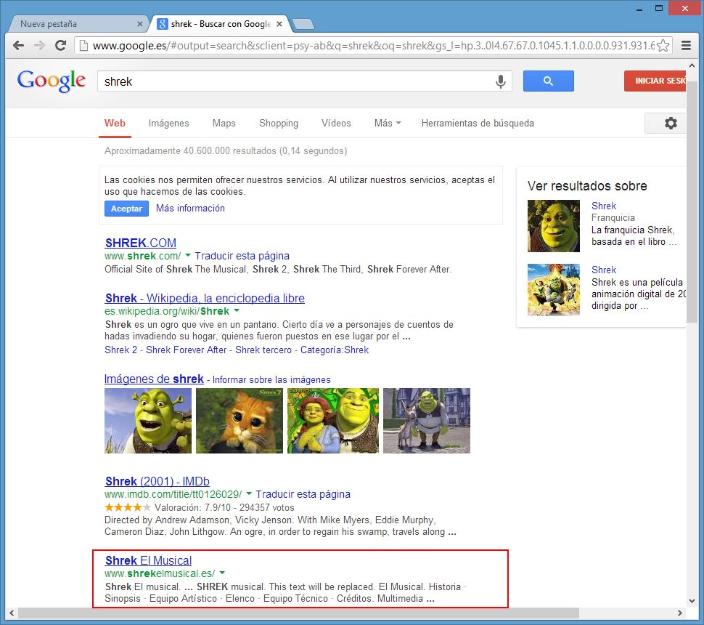Go back with the browser back arrow
Screen dimensions: 704x625
coord(18,45)
